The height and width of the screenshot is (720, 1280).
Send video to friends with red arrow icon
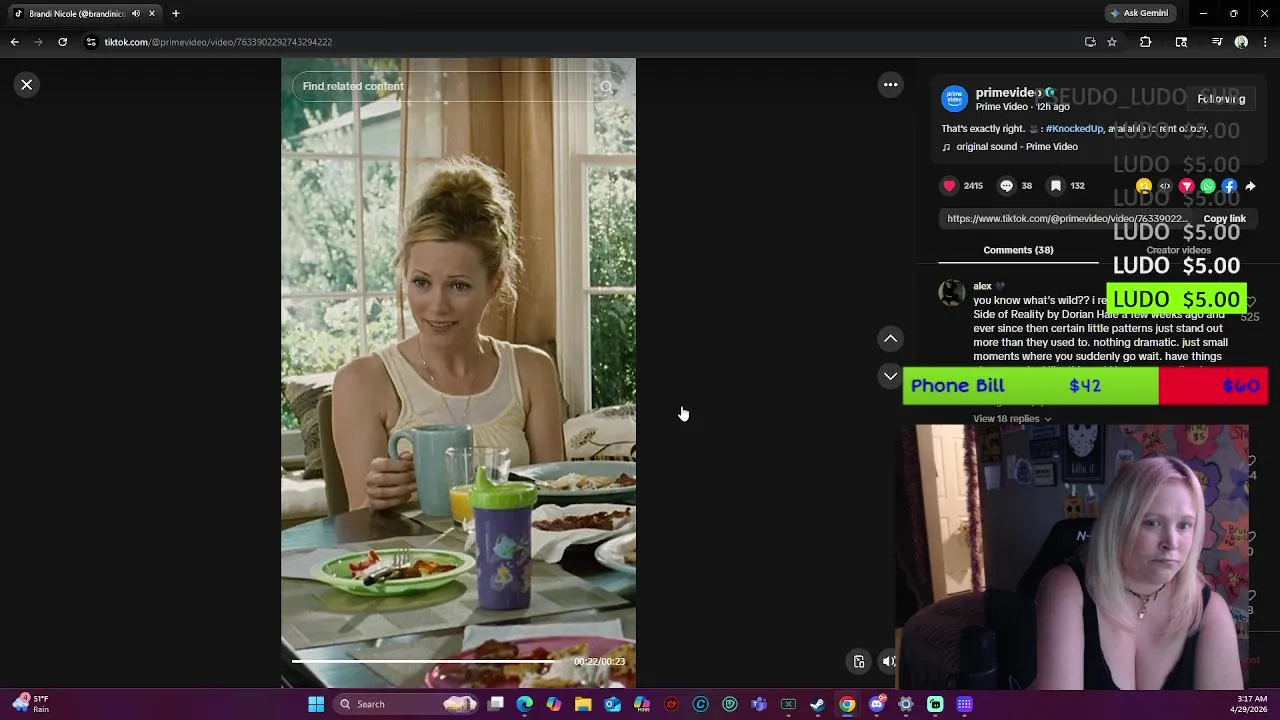pyautogui.click(x=1186, y=186)
